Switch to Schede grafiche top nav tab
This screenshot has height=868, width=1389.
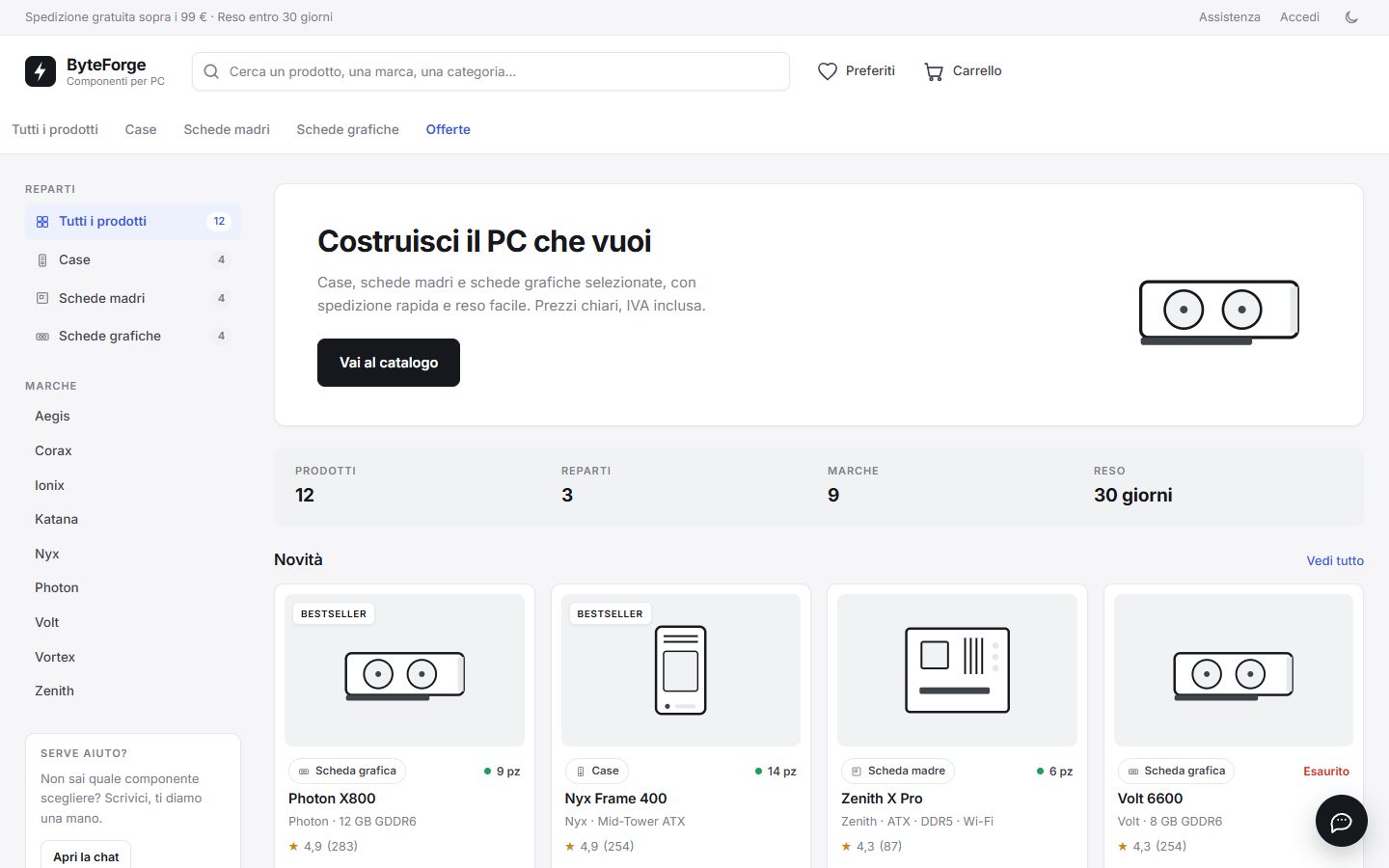tap(347, 129)
